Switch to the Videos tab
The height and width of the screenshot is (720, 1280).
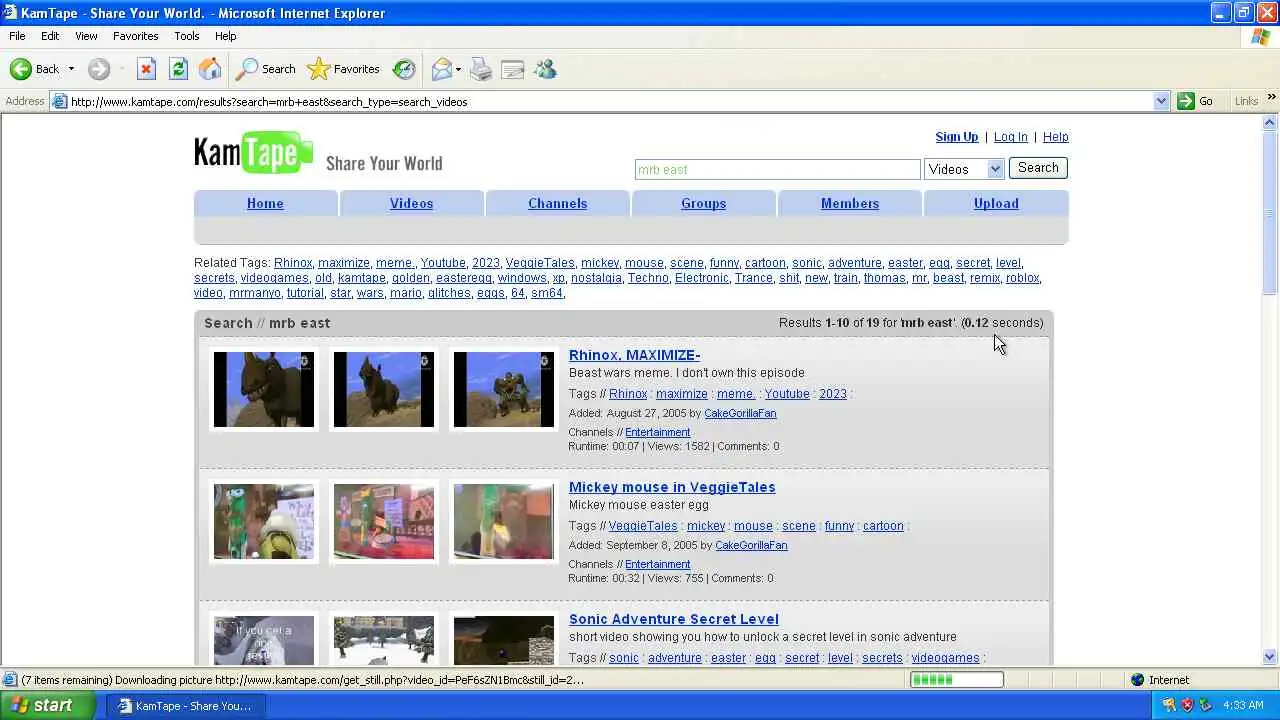pyautogui.click(x=411, y=203)
